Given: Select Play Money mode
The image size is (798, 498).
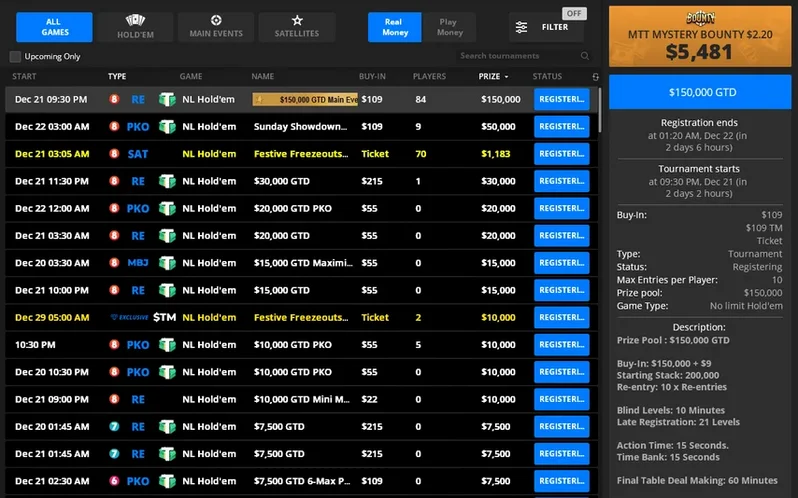Looking at the screenshot, I should point(450,27).
